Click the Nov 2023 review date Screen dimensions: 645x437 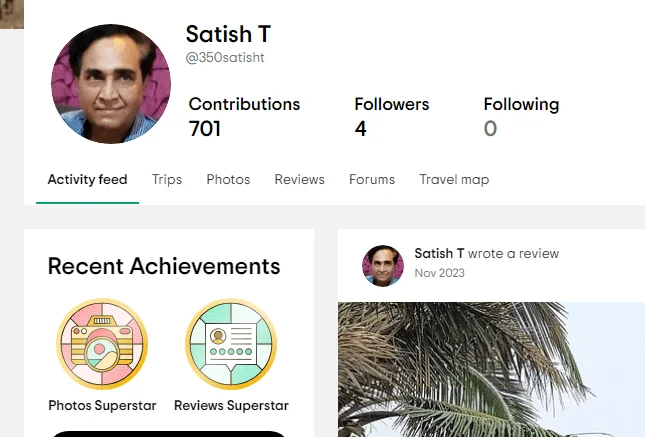(x=439, y=273)
